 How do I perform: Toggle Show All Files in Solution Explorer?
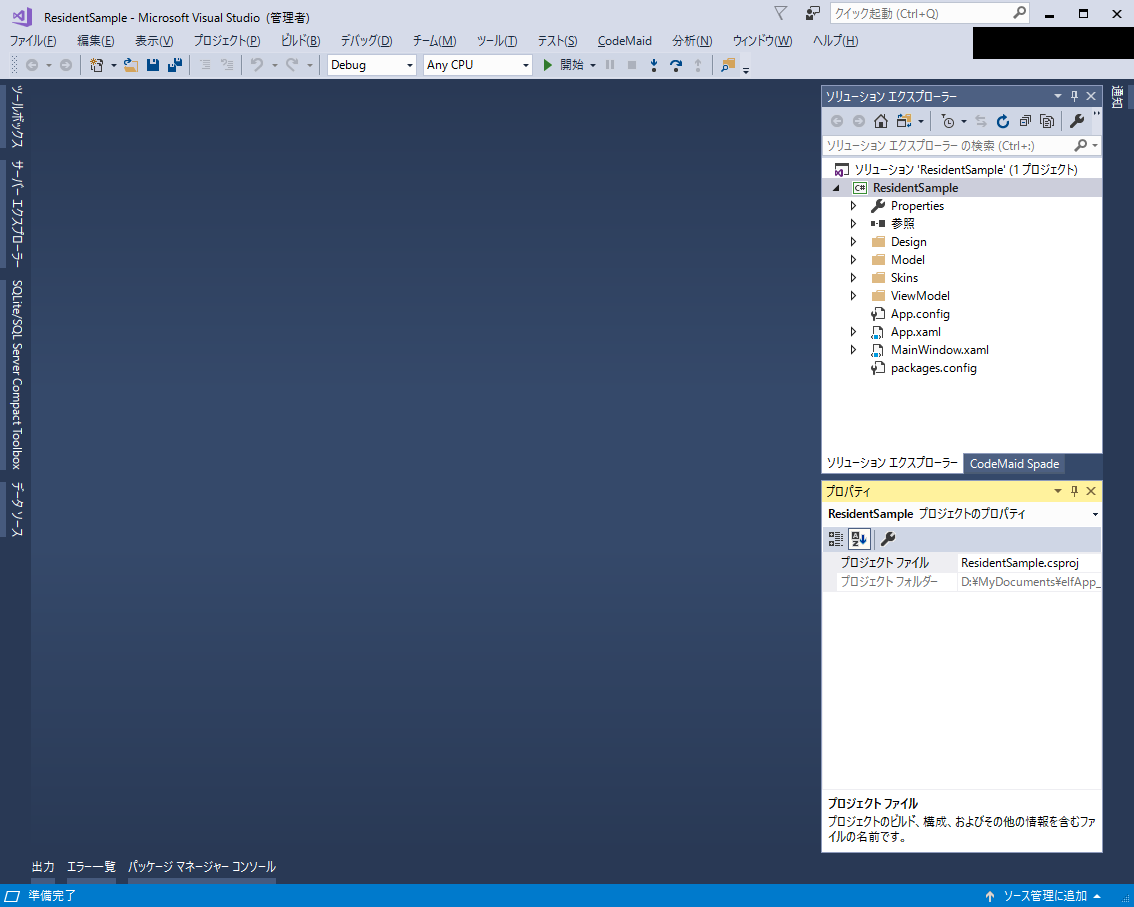click(1046, 122)
